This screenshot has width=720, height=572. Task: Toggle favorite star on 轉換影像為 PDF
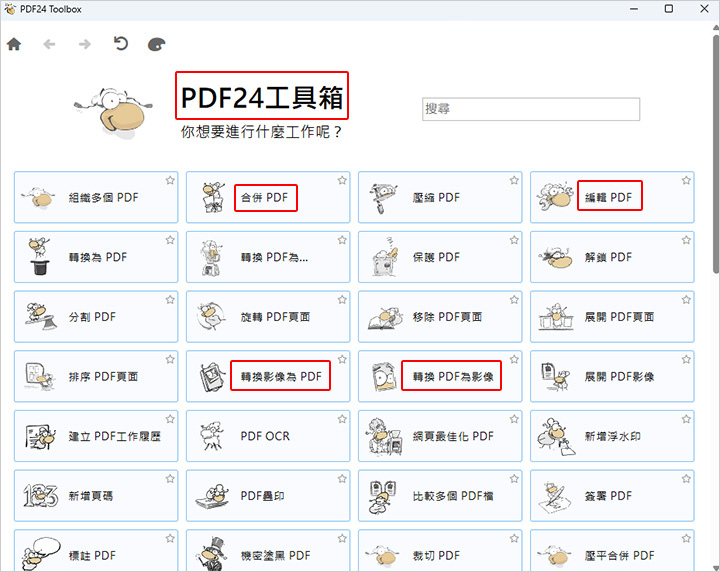tap(342, 359)
